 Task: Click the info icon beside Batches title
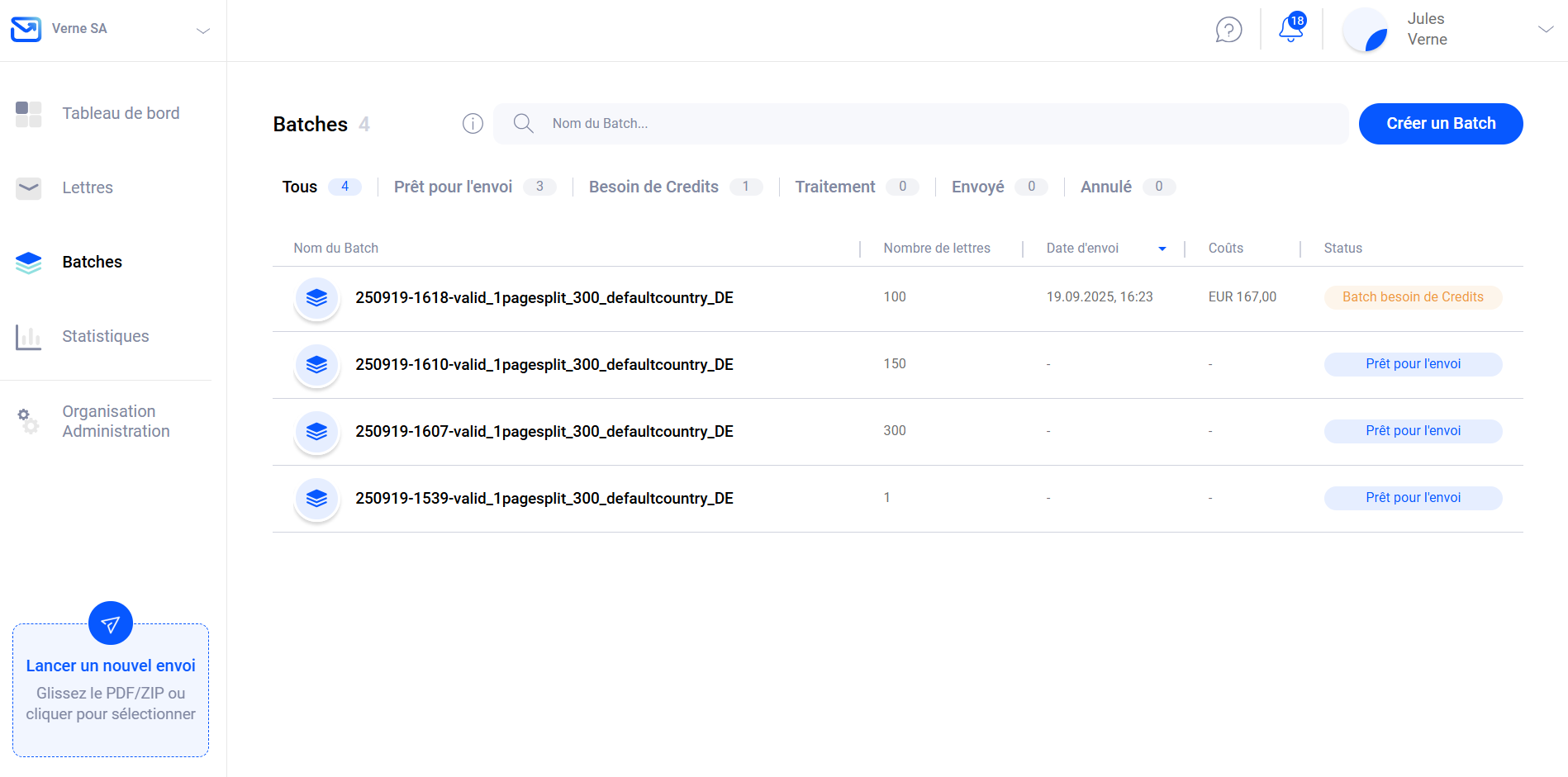click(473, 124)
